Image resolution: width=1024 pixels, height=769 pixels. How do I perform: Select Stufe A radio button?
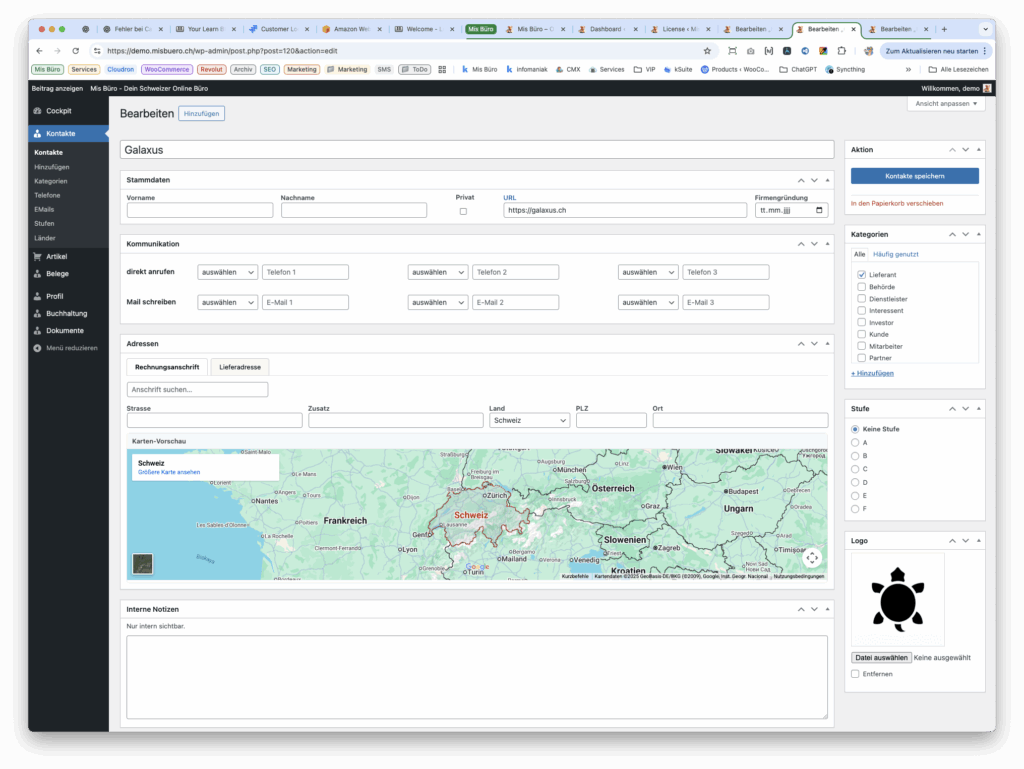pyautogui.click(x=855, y=442)
